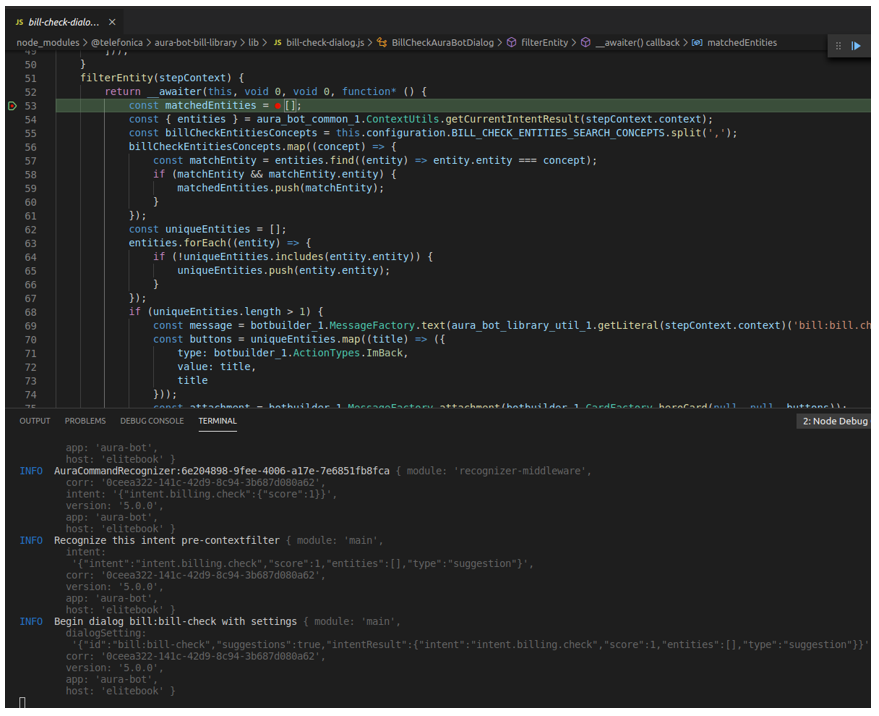Open aura-bot-bill-library breadcrumb segment
The image size is (879, 716).
tap(196, 43)
